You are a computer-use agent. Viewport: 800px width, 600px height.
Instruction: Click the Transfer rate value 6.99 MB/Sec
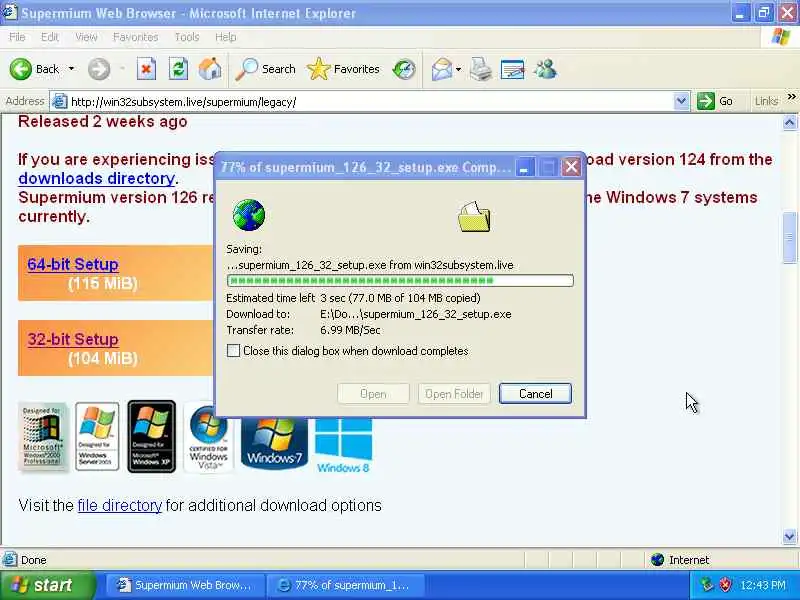pos(350,330)
